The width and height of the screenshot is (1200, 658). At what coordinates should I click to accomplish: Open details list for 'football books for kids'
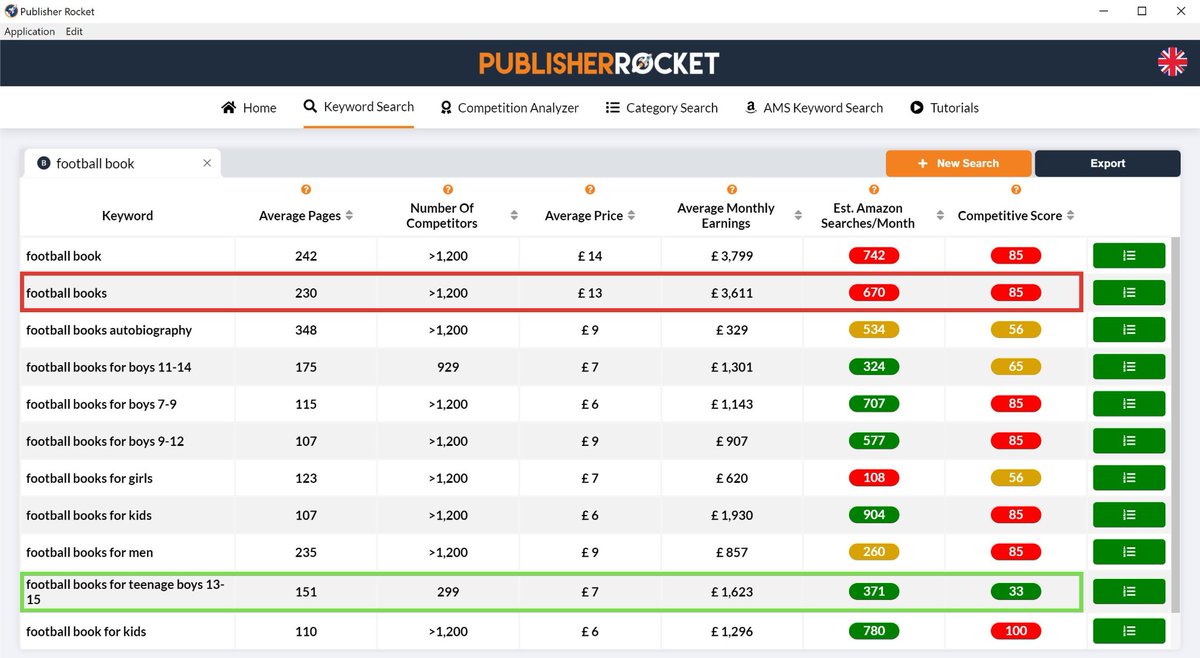(1129, 515)
